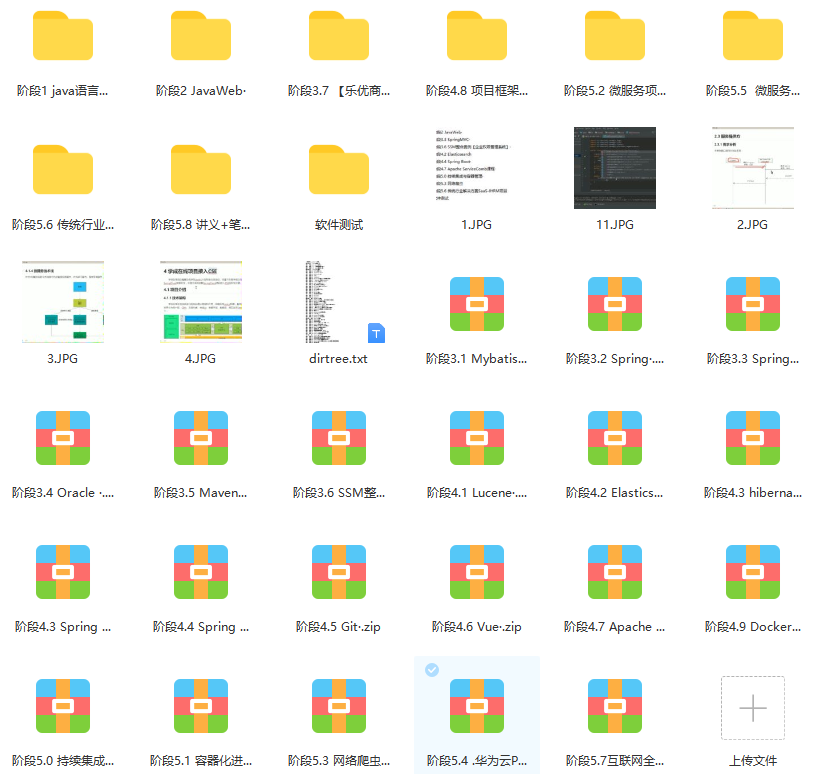Open the 2.JPG image thumbnail

(x=753, y=168)
